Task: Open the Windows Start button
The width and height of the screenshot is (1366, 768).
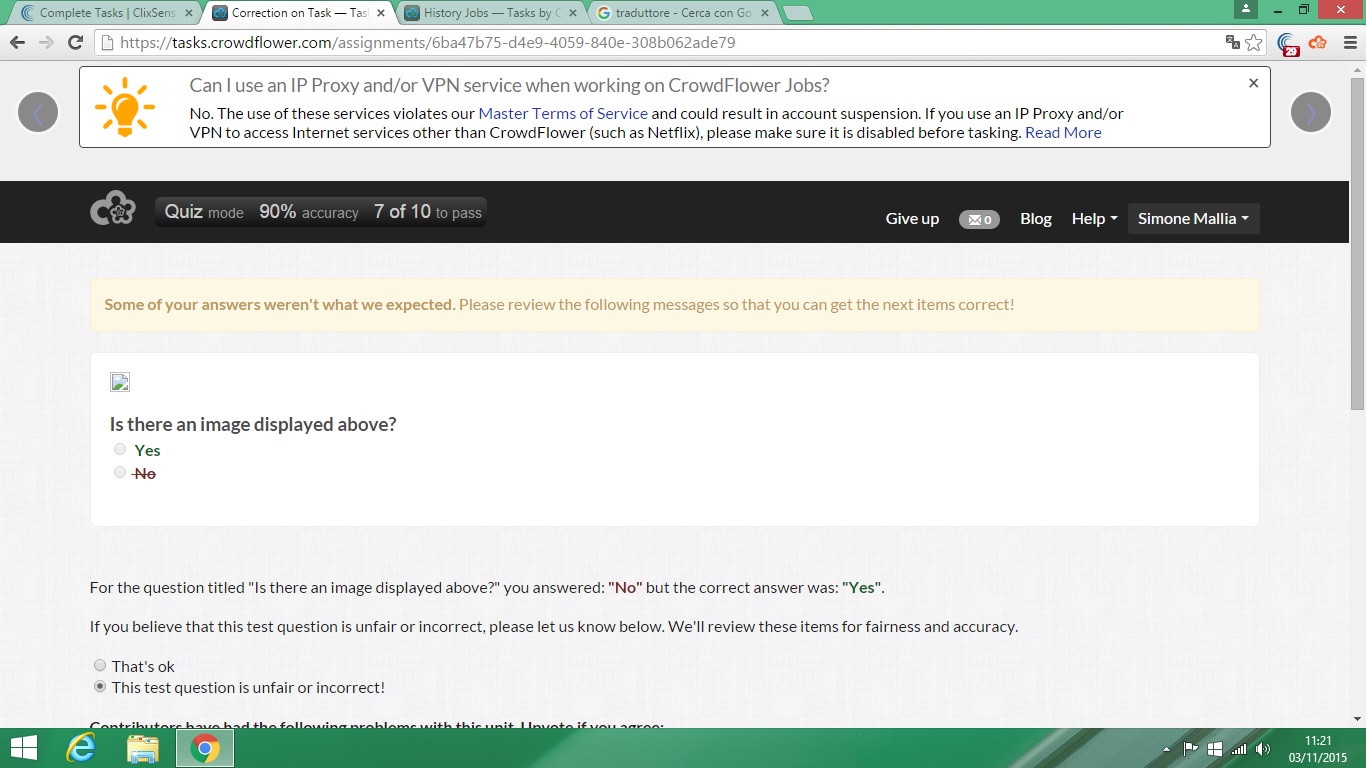Action: [x=24, y=748]
